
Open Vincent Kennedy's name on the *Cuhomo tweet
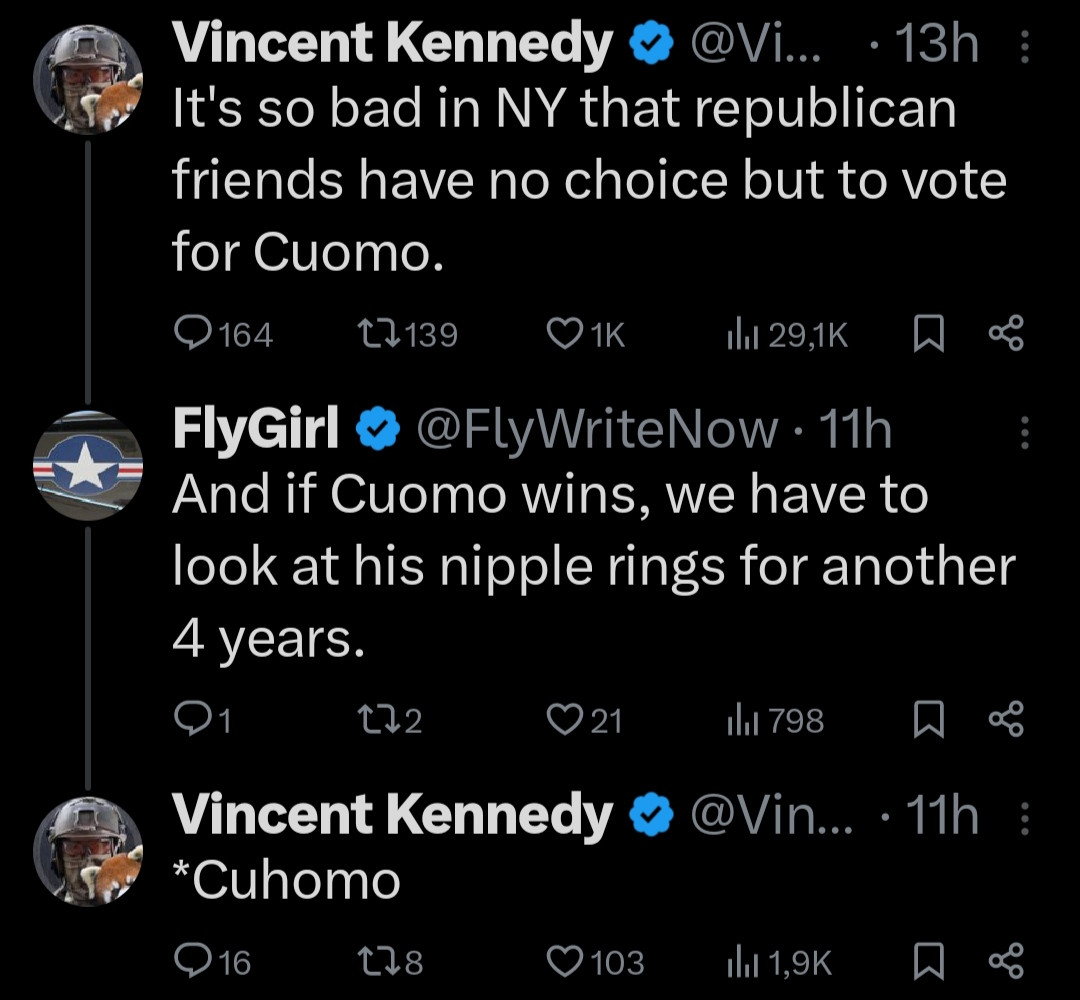[392, 816]
